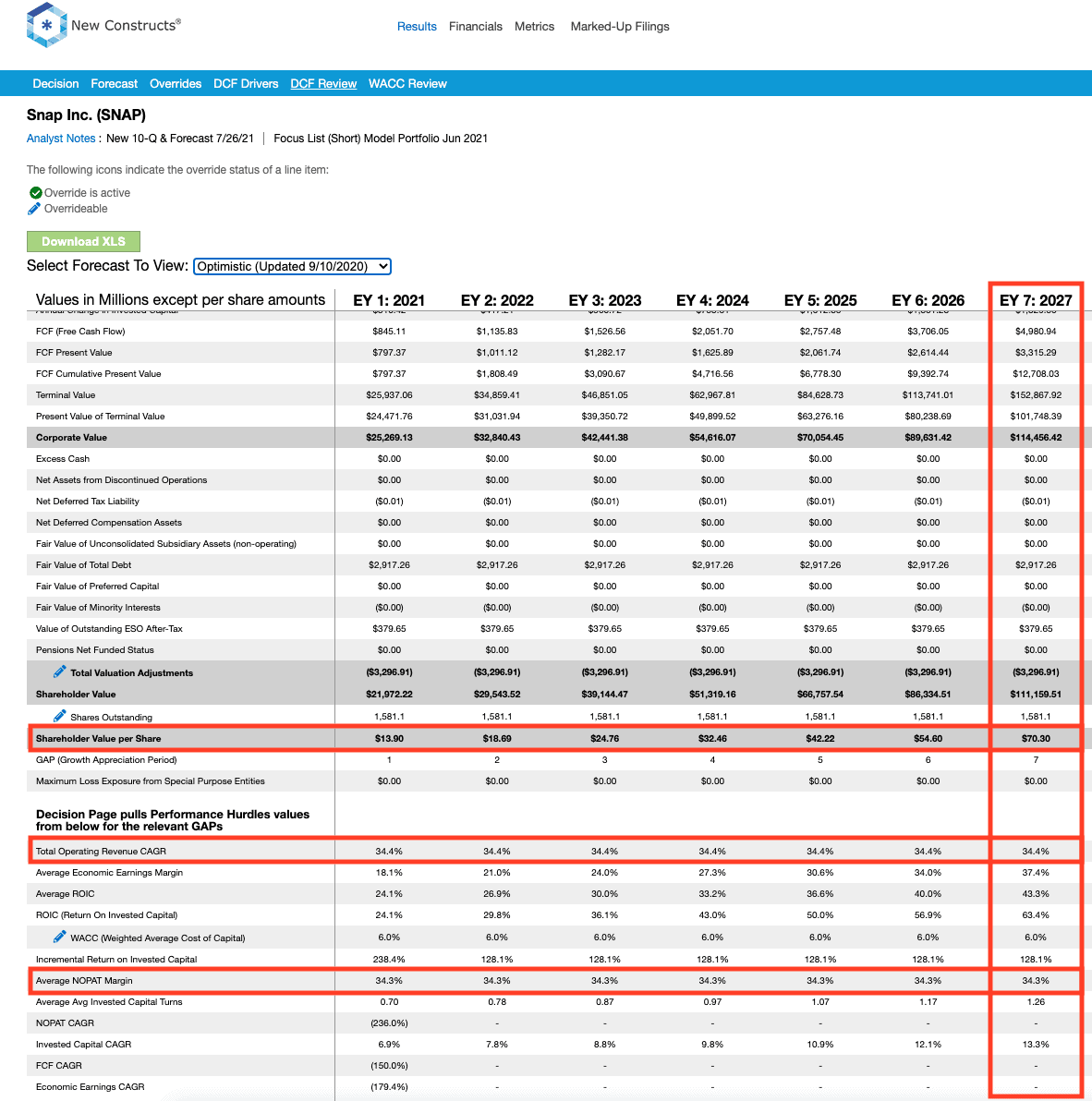Click the Snap Inc. (SNAP) heading
The width and height of the screenshot is (1092, 1101).
(86, 115)
